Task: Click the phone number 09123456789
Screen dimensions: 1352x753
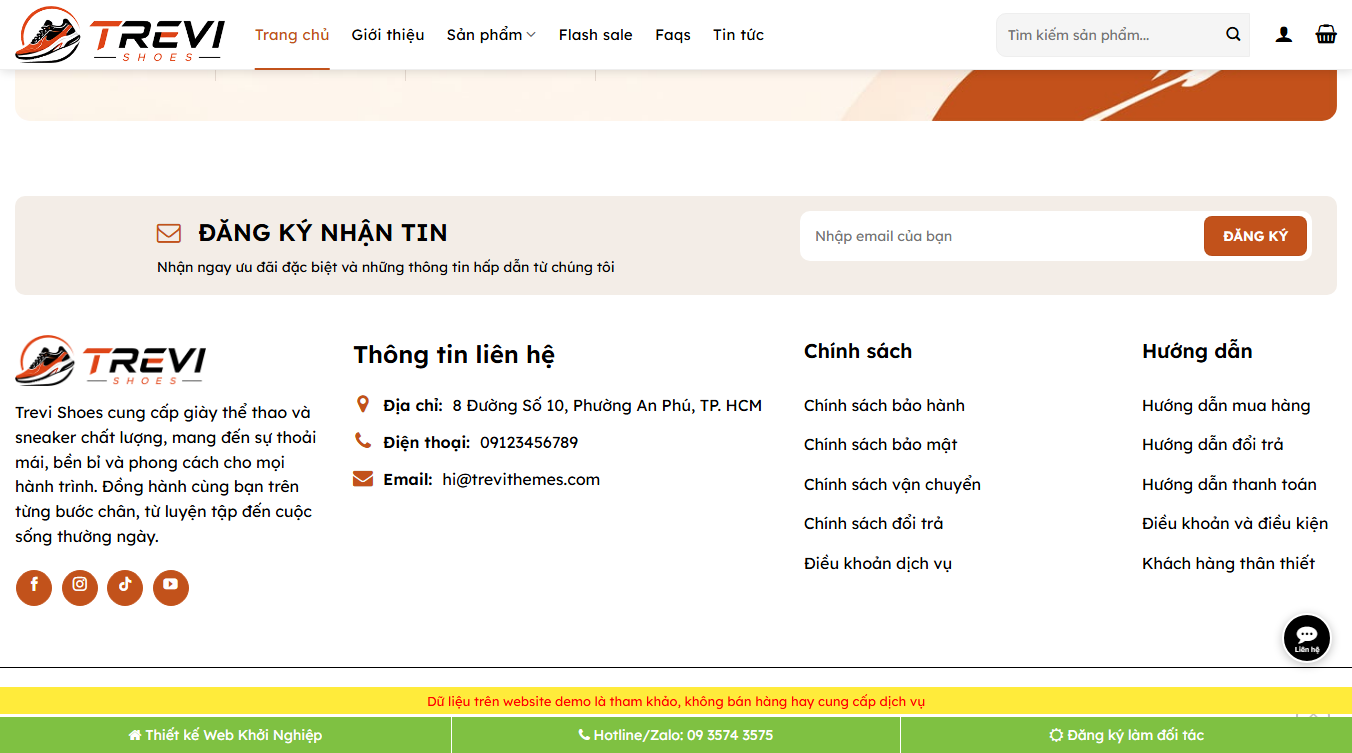Action: [x=529, y=442]
